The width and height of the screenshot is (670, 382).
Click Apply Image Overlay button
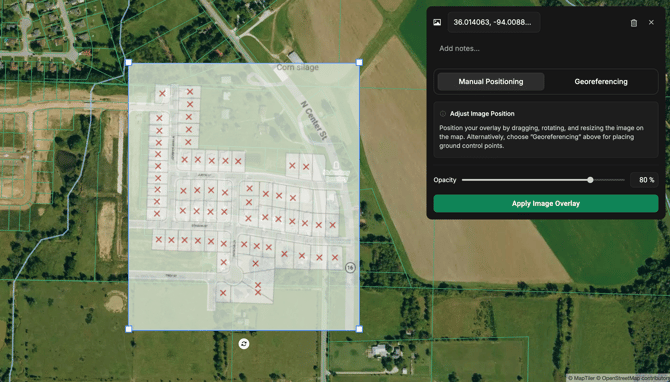click(546, 203)
